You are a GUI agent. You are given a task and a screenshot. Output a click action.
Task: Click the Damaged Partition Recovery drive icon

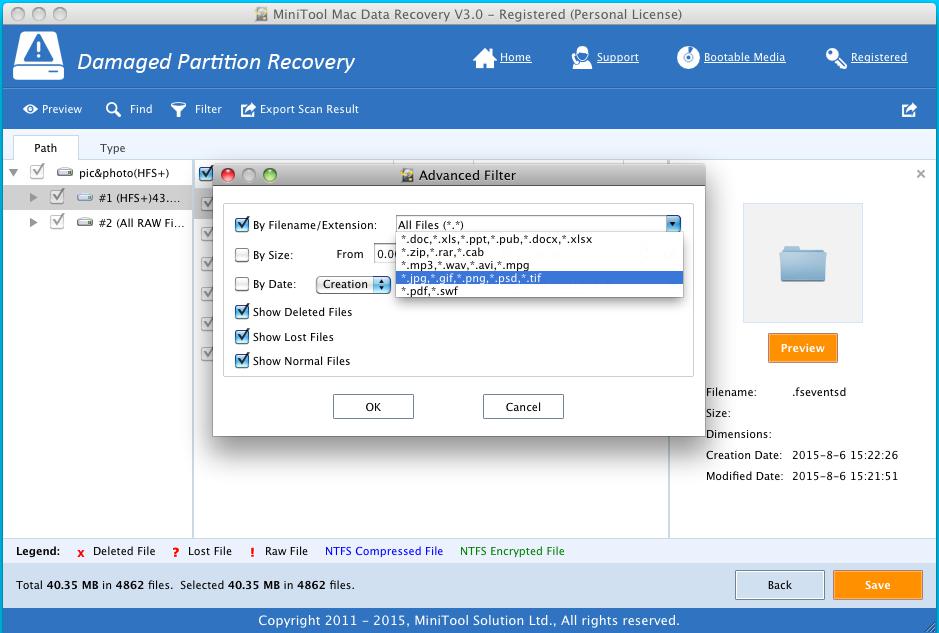tap(38, 56)
